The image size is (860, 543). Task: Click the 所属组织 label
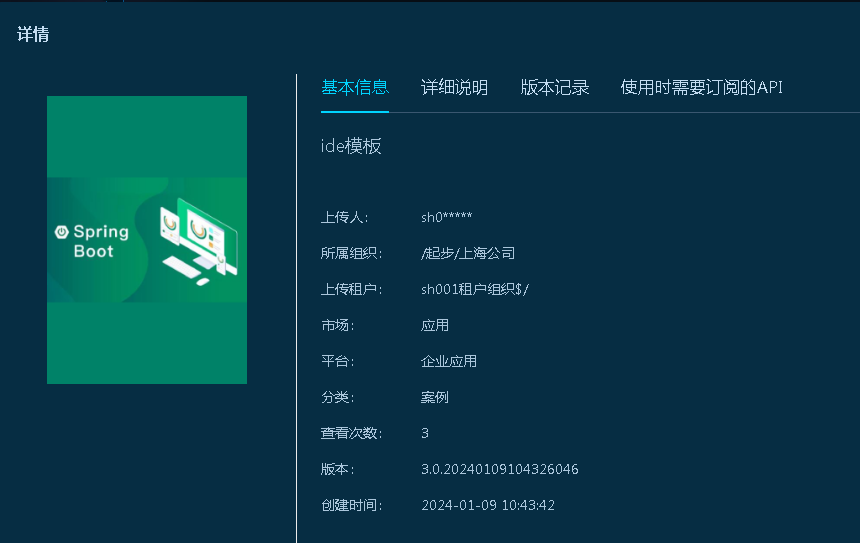pyautogui.click(x=352, y=253)
